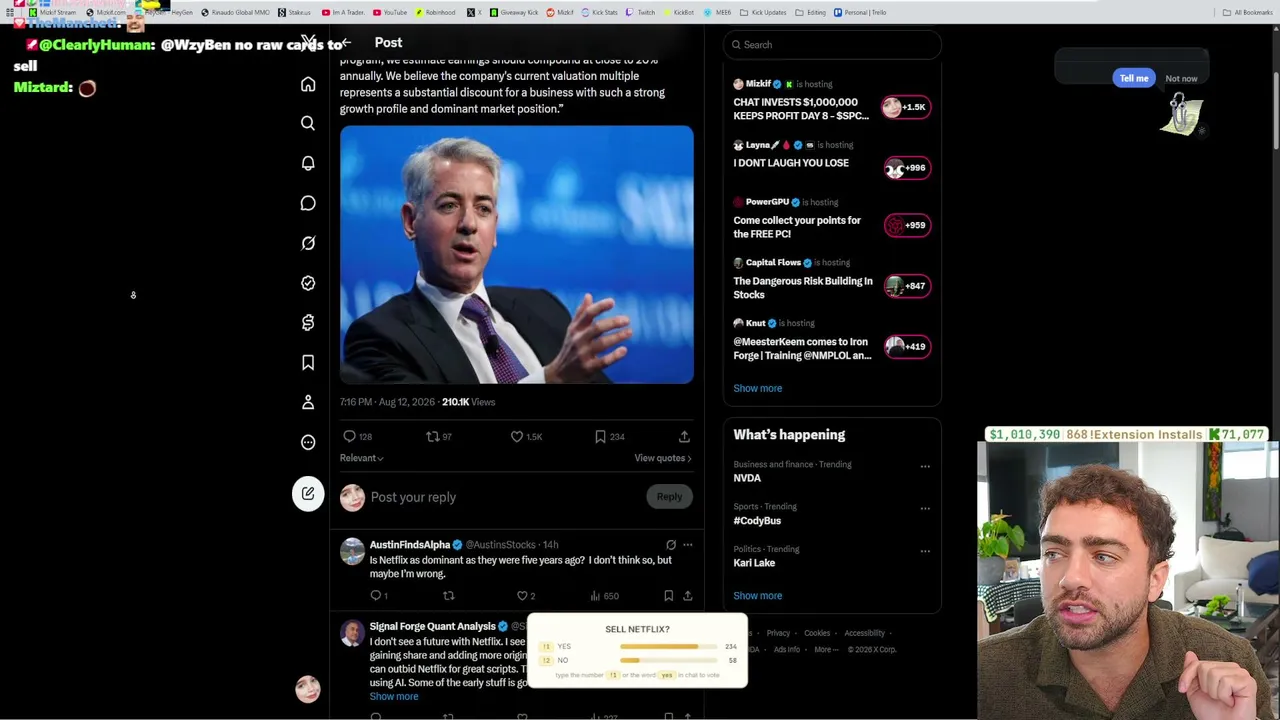Open the All Bookmarks folder
Viewport: 1280px width, 720px height.
point(1247,12)
